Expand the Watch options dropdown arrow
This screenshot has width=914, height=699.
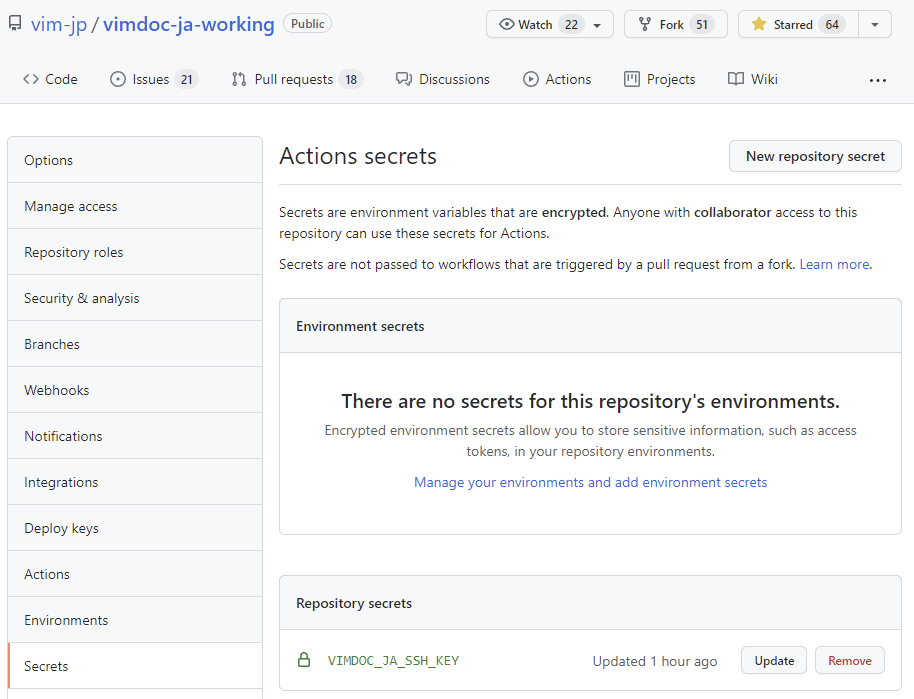point(597,25)
